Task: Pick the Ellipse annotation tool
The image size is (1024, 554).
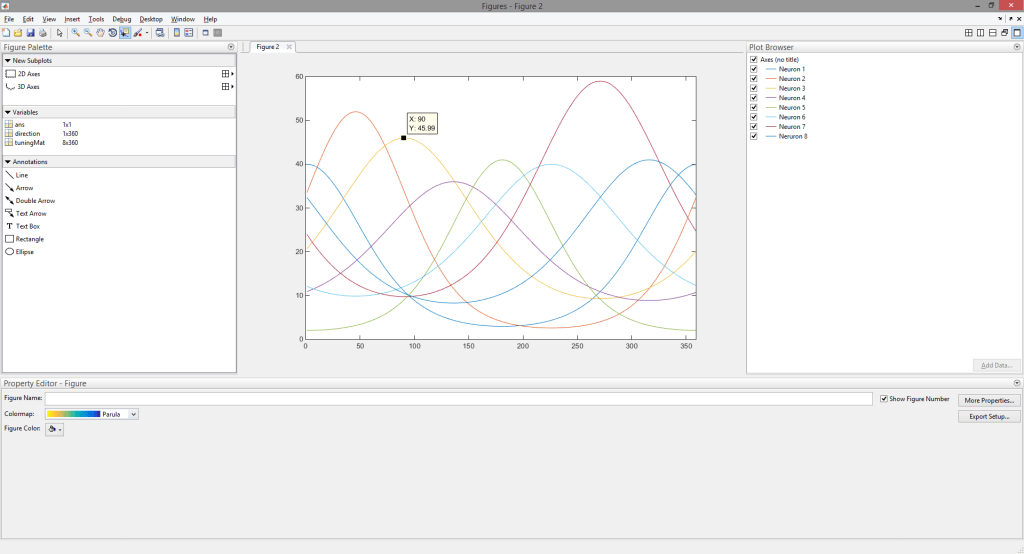Action: 25,252
